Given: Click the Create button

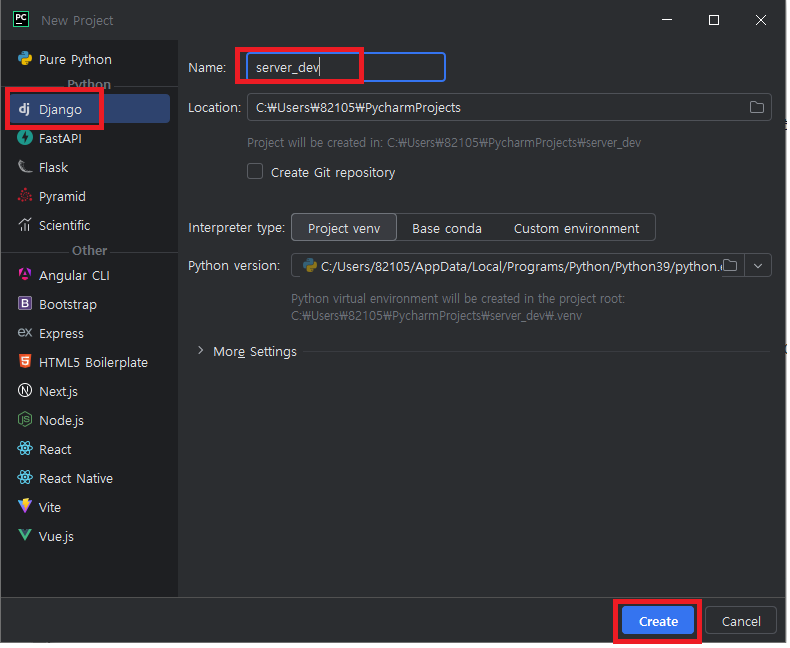Looking at the screenshot, I should pyautogui.click(x=660, y=622).
